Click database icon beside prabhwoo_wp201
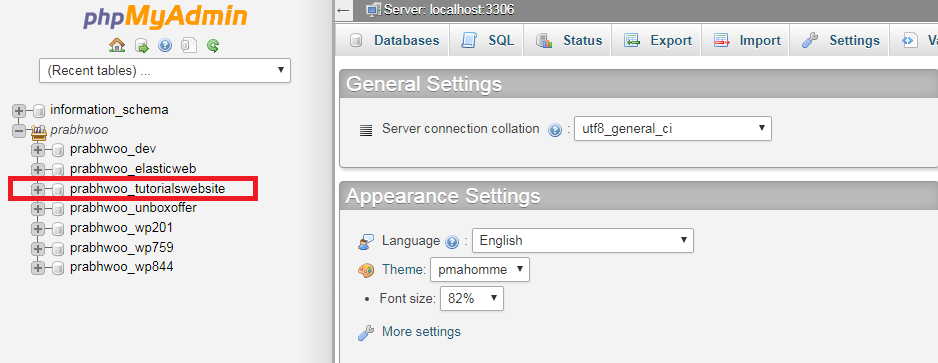 (x=58, y=229)
